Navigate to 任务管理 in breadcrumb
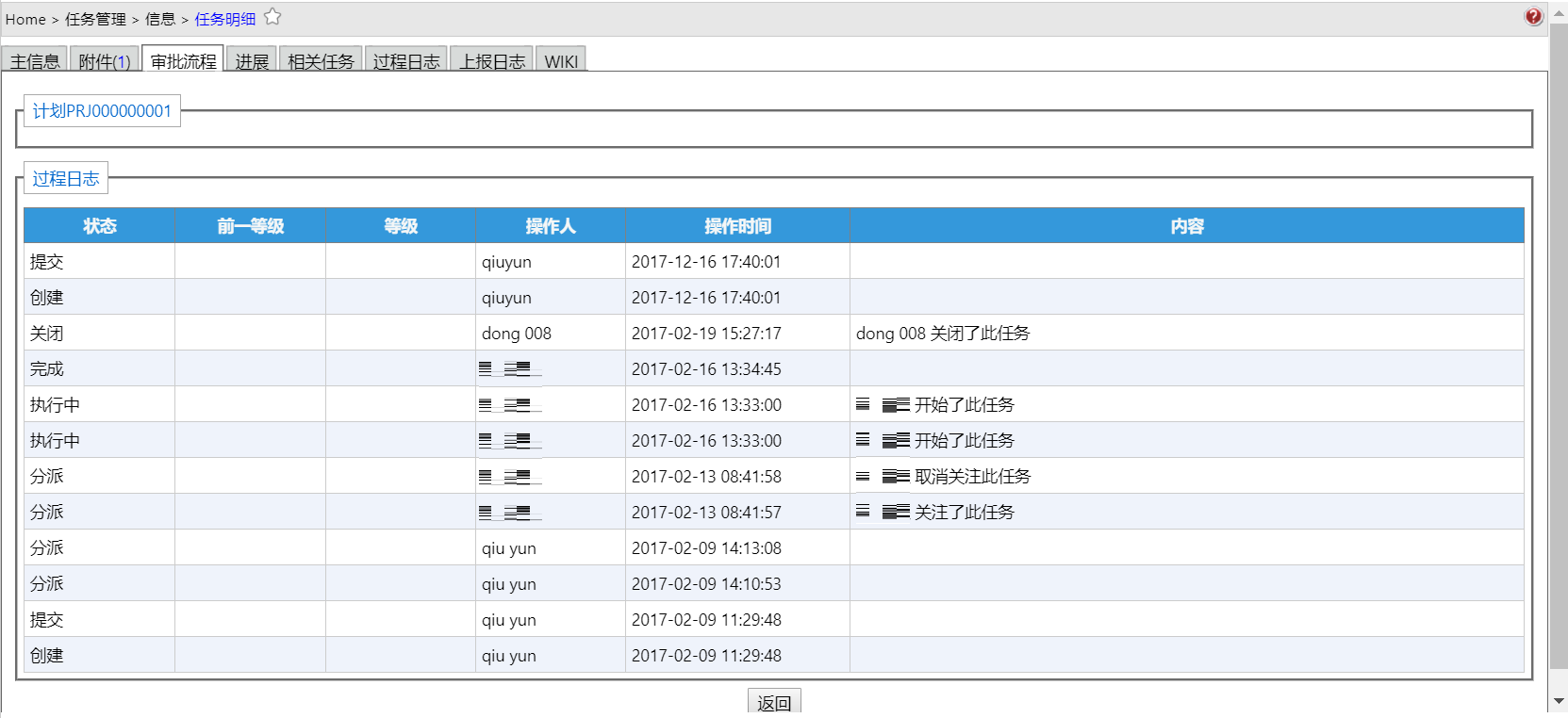1568x718 pixels. point(95,19)
